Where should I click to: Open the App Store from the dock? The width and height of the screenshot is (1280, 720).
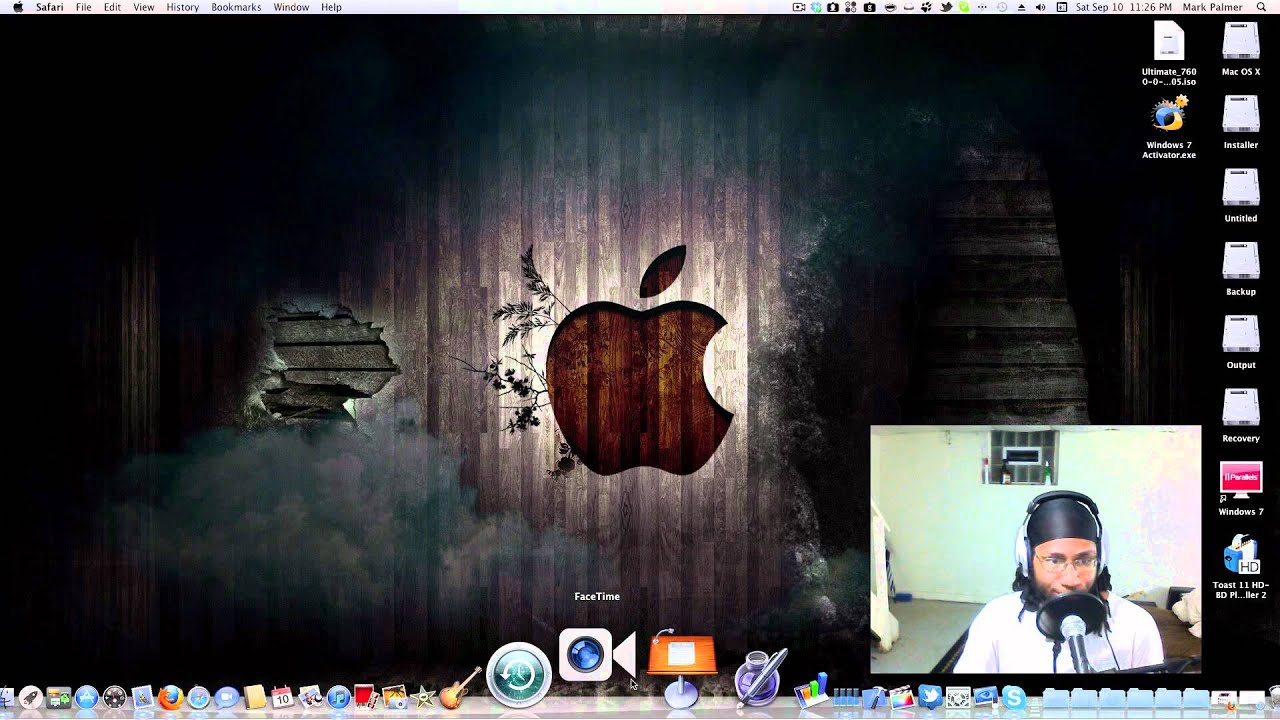pyautogui.click(x=86, y=697)
